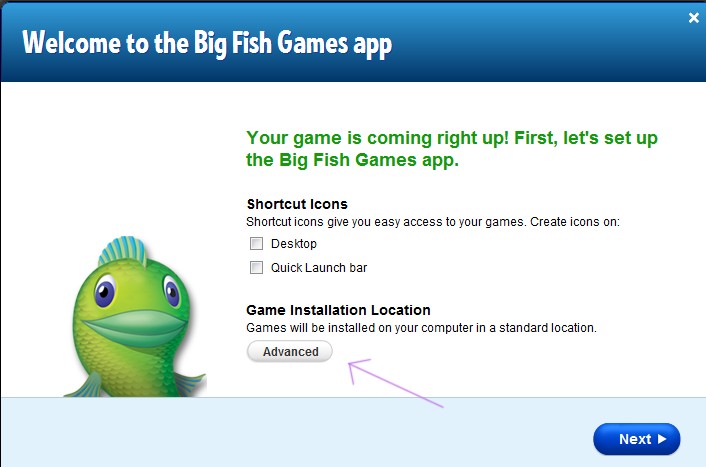Open Advanced installation location options
The height and width of the screenshot is (467, 706).
click(290, 351)
